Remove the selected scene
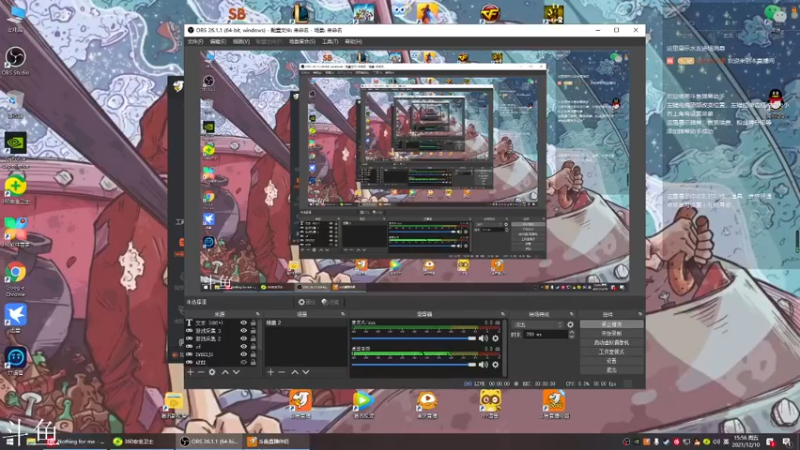 coord(282,372)
